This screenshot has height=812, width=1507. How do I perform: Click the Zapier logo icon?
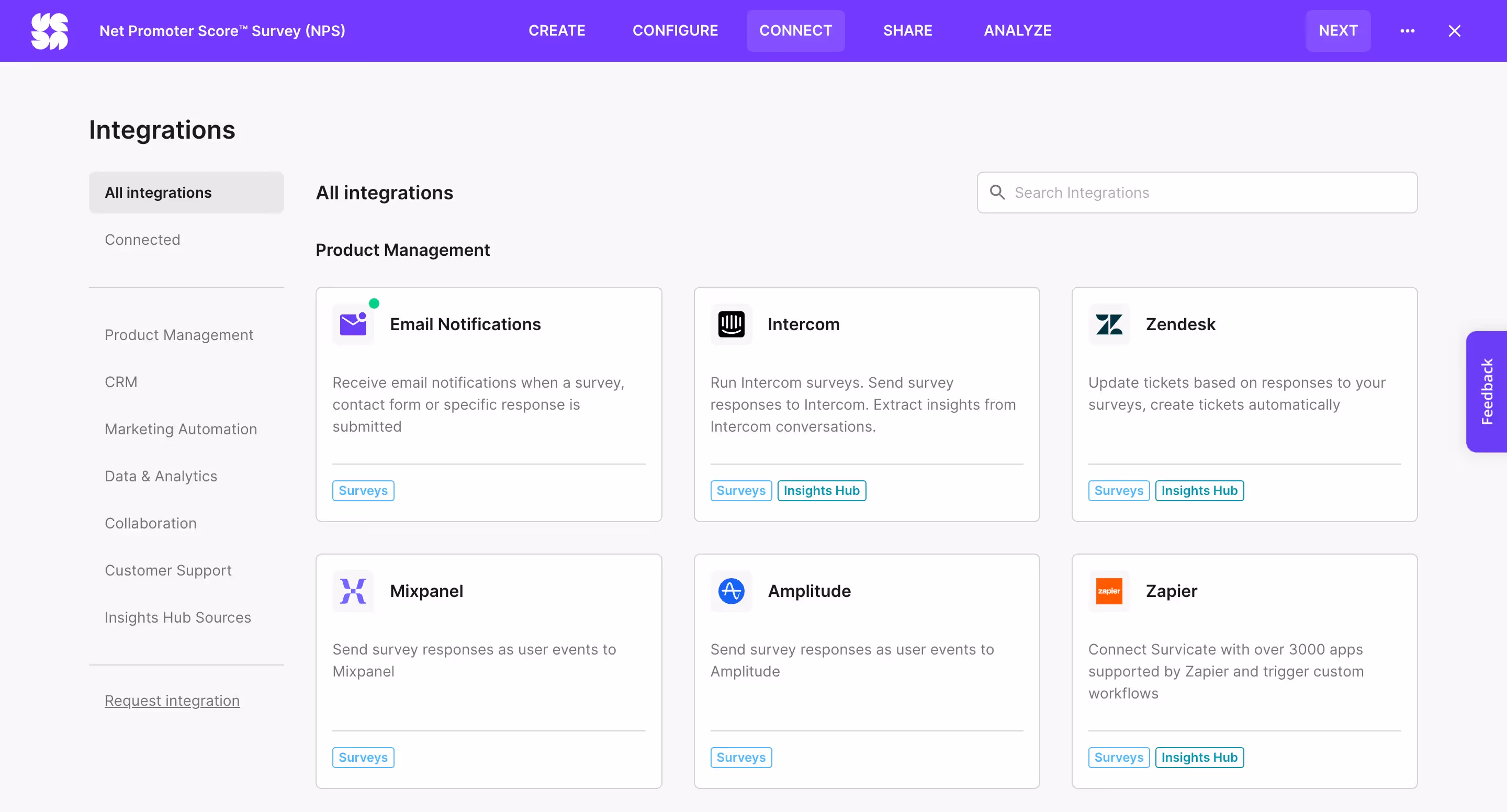[x=1109, y=591]
